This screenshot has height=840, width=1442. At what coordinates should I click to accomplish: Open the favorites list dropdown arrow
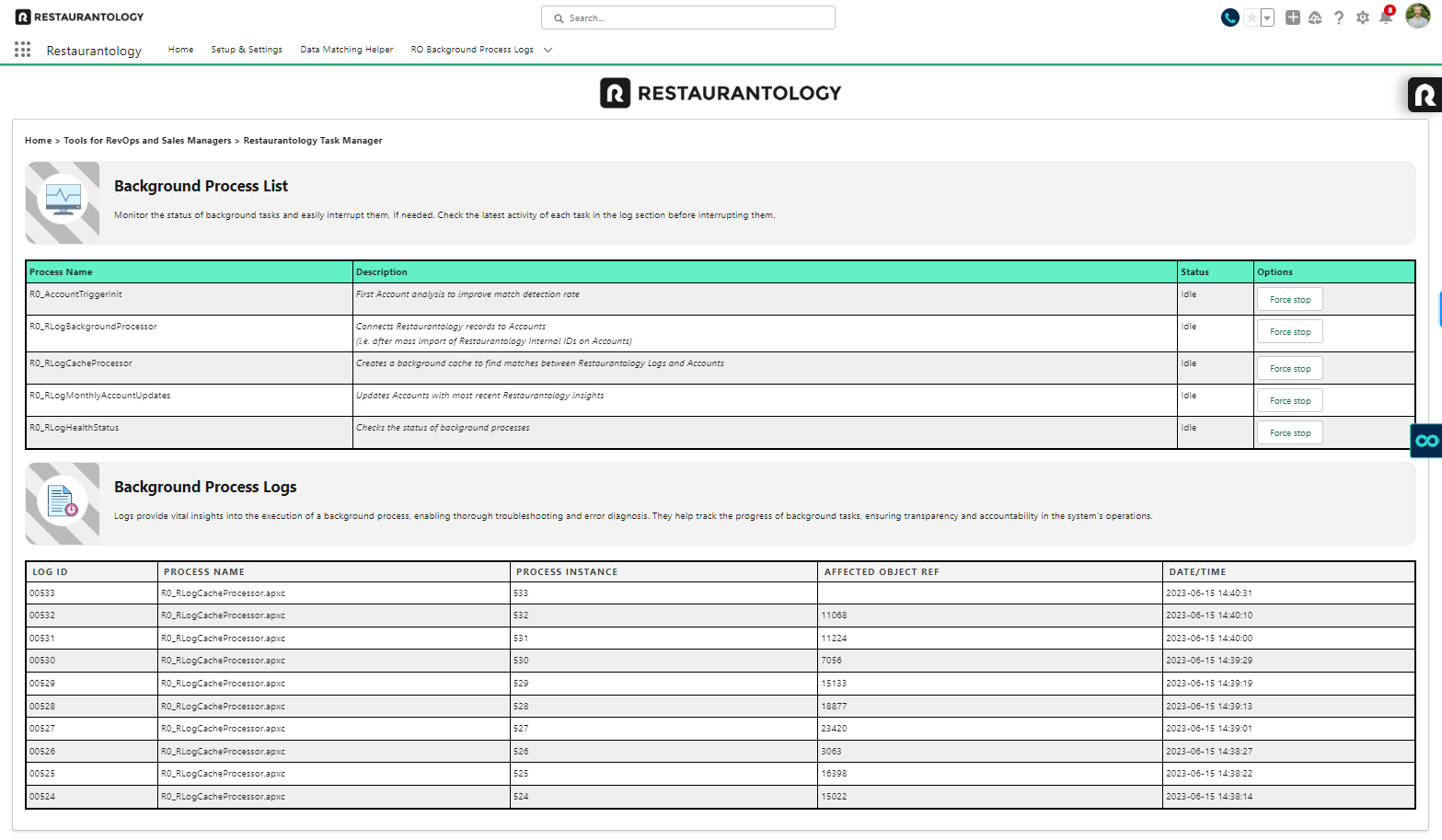[x=1267, y=17]
